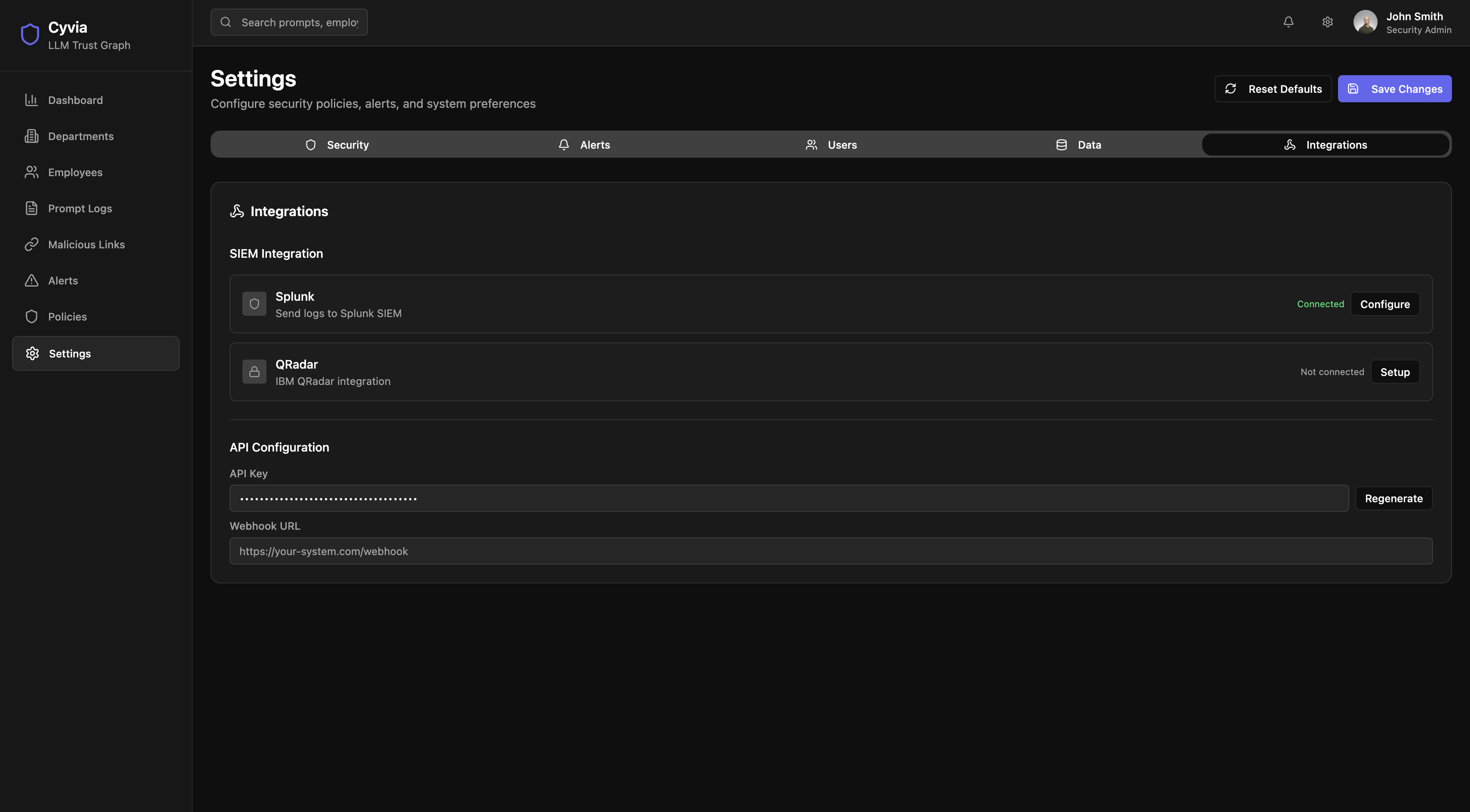The height and width of the screenshot is (812, 1470).
Task: Open the Users tab
Action: [x=831, y=145]
